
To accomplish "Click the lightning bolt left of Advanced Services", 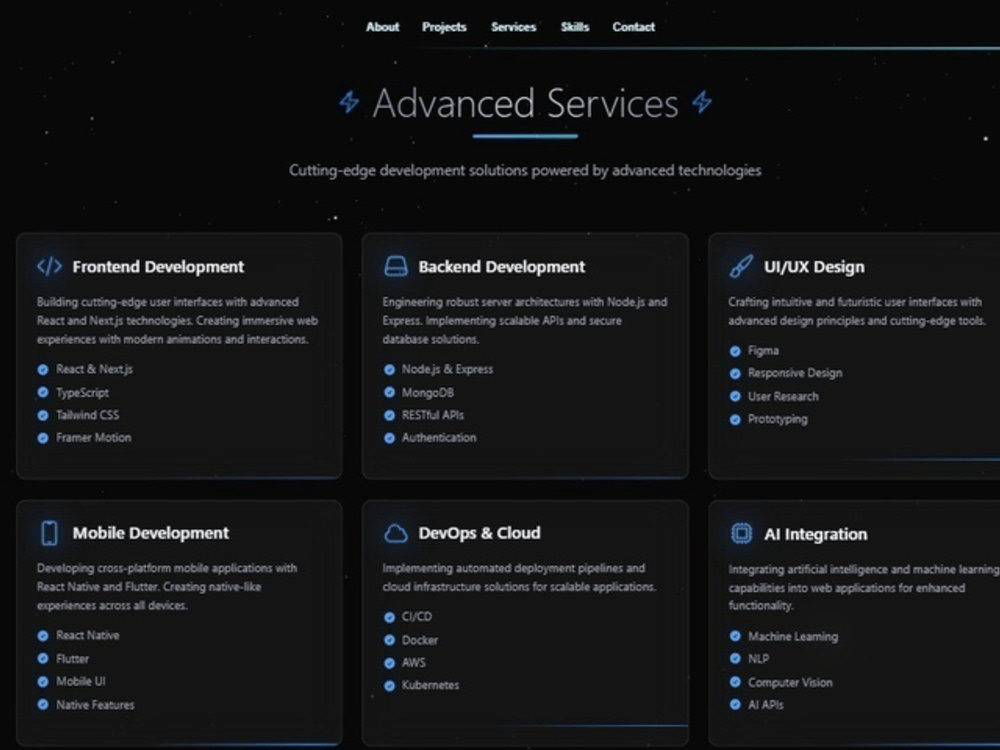I will (349, 102).
